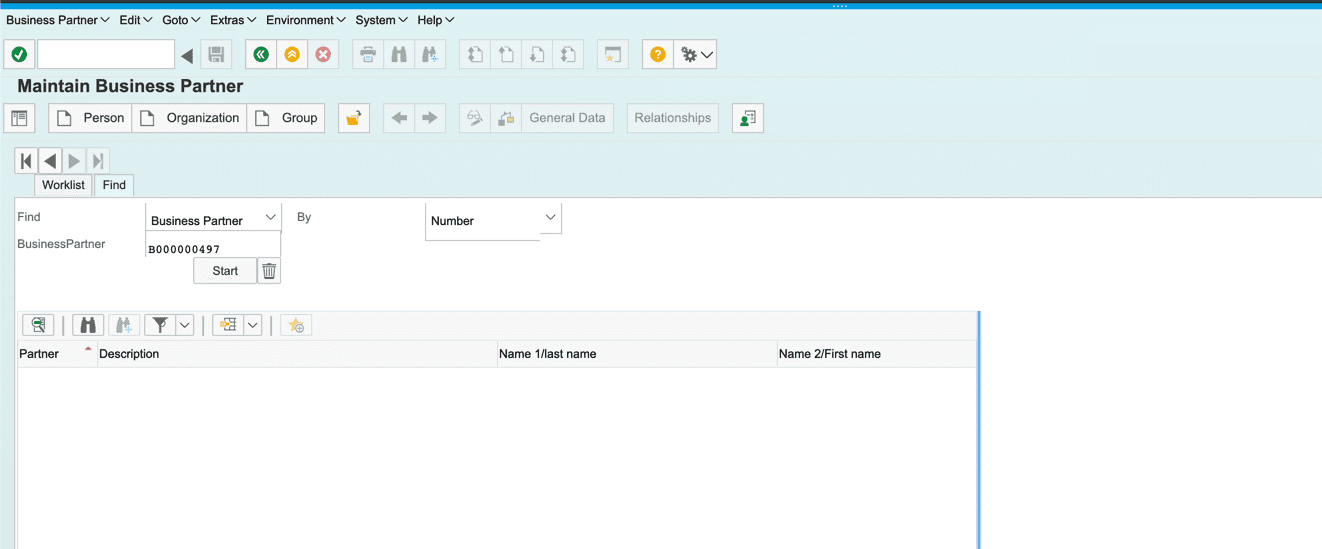
Task: Click the green checkmark Enter icon
Action: [x=19, y=54]
